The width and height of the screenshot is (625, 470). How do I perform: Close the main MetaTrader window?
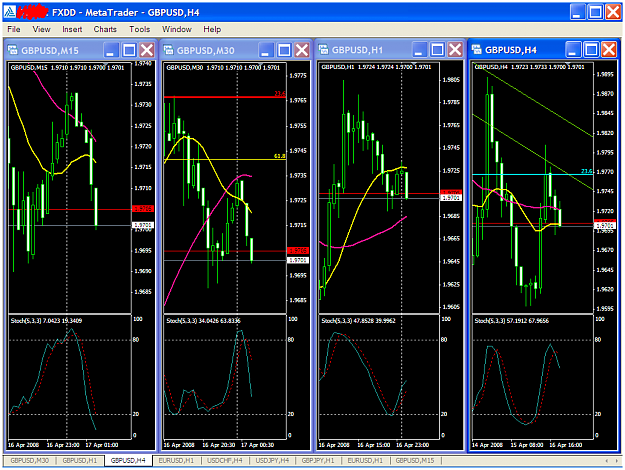(613, 12)
